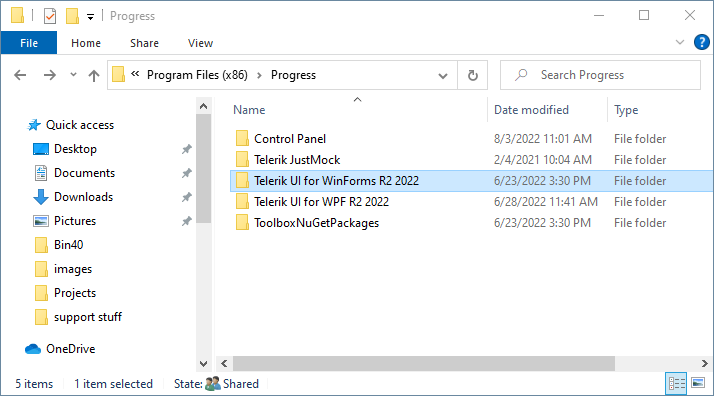Open the Help question mark icon
Viewport: 714px width, 396px height.
[x=701, y=42]
